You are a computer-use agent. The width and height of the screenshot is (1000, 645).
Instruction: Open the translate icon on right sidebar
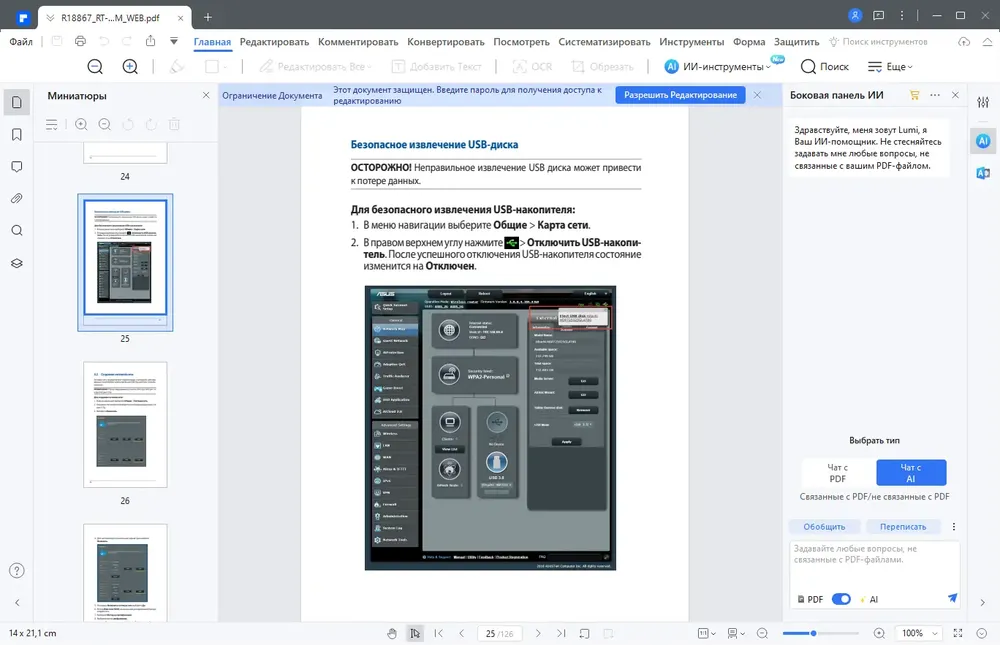[x=983, y=173]
